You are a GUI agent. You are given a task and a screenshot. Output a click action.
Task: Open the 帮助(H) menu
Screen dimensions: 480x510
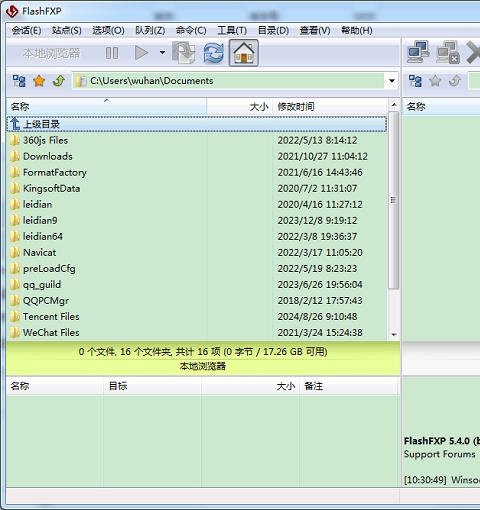[x=357, y=31]
